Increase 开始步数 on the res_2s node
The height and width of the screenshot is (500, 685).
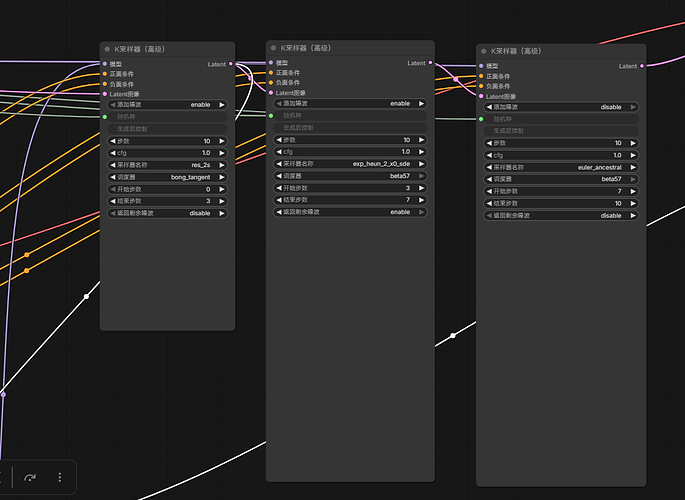(x=222, y=189)
